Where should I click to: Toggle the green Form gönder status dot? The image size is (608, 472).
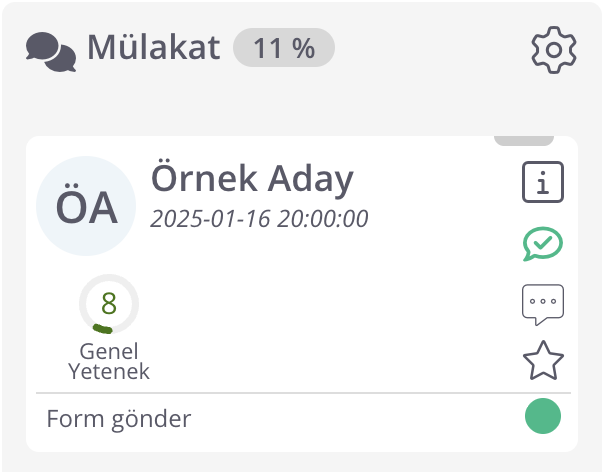point(543,417)
